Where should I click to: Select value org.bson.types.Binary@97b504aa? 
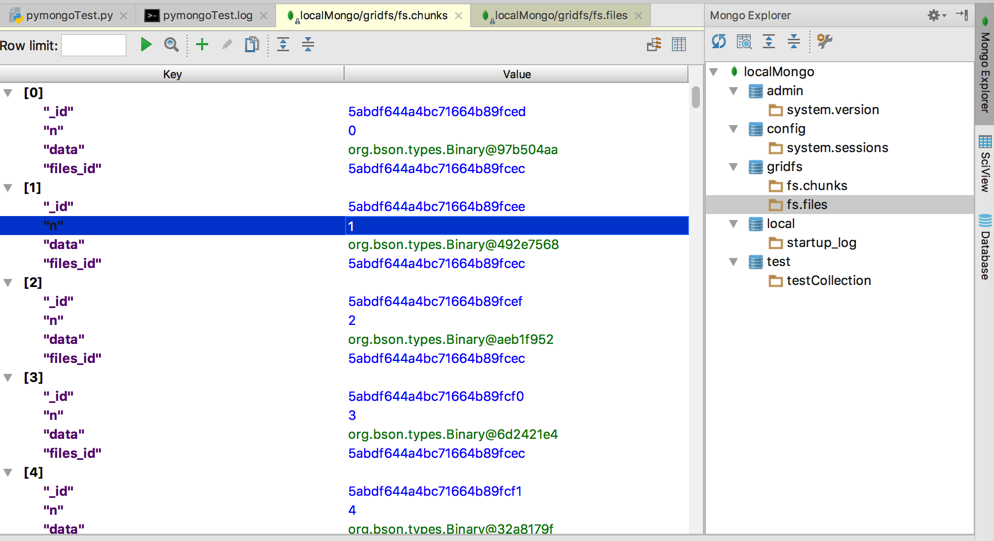pyautogui.click(x=453, y=150)
